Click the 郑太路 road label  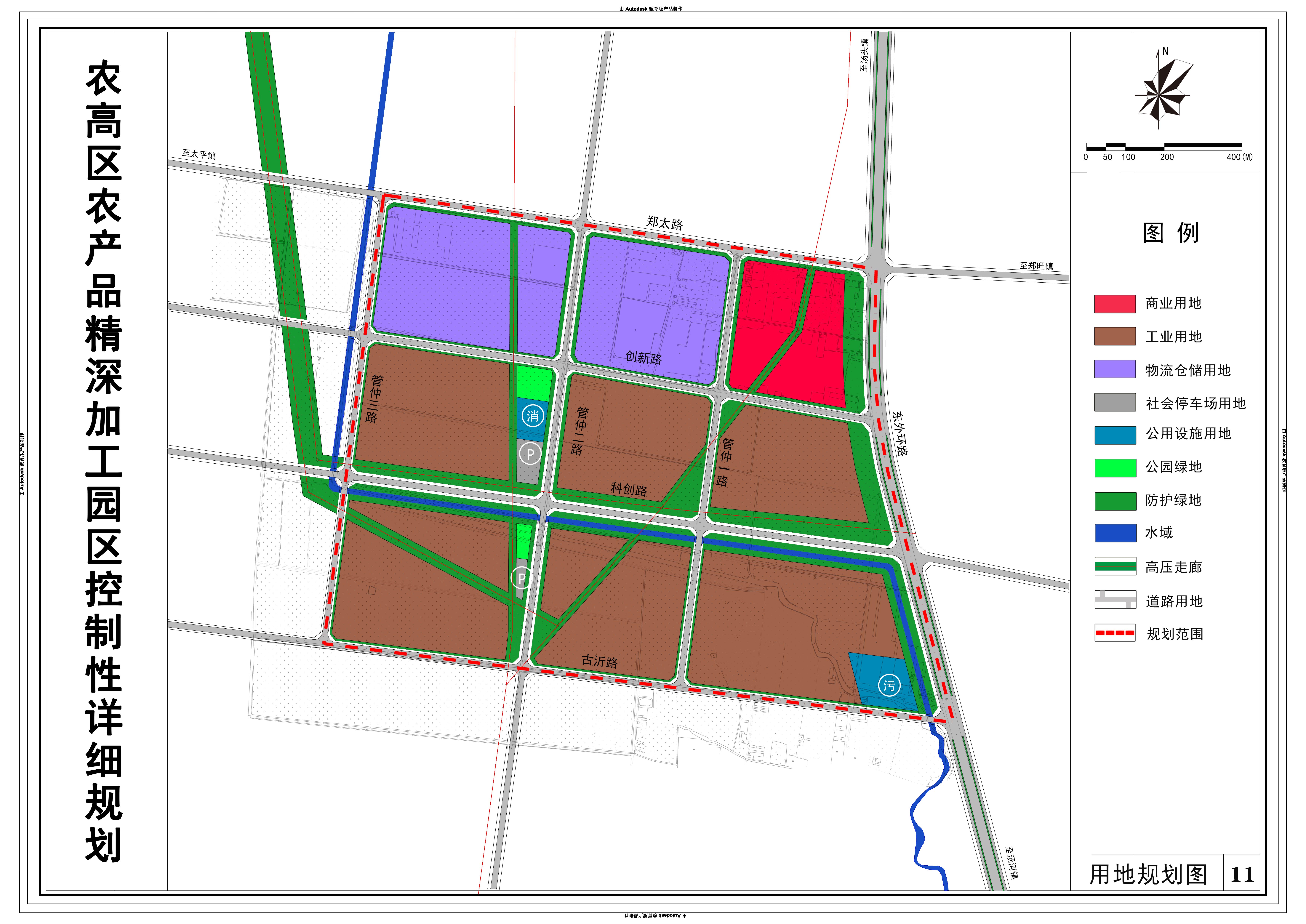(665, 223)
